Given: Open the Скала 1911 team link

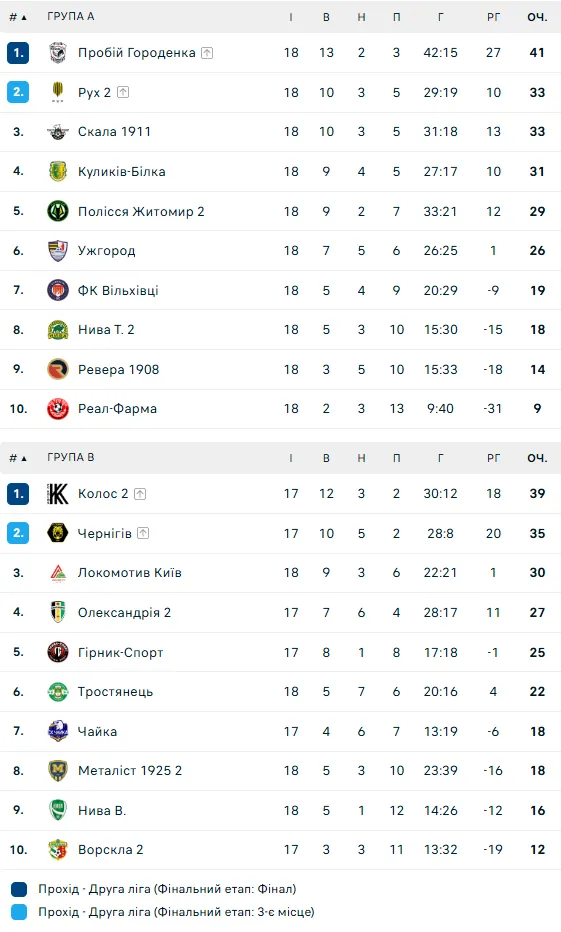Looking at the screenshot, I should pos(114,131).
